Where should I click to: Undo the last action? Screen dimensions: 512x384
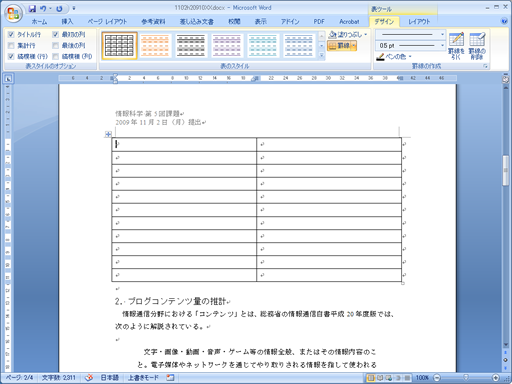click(43, 9)
